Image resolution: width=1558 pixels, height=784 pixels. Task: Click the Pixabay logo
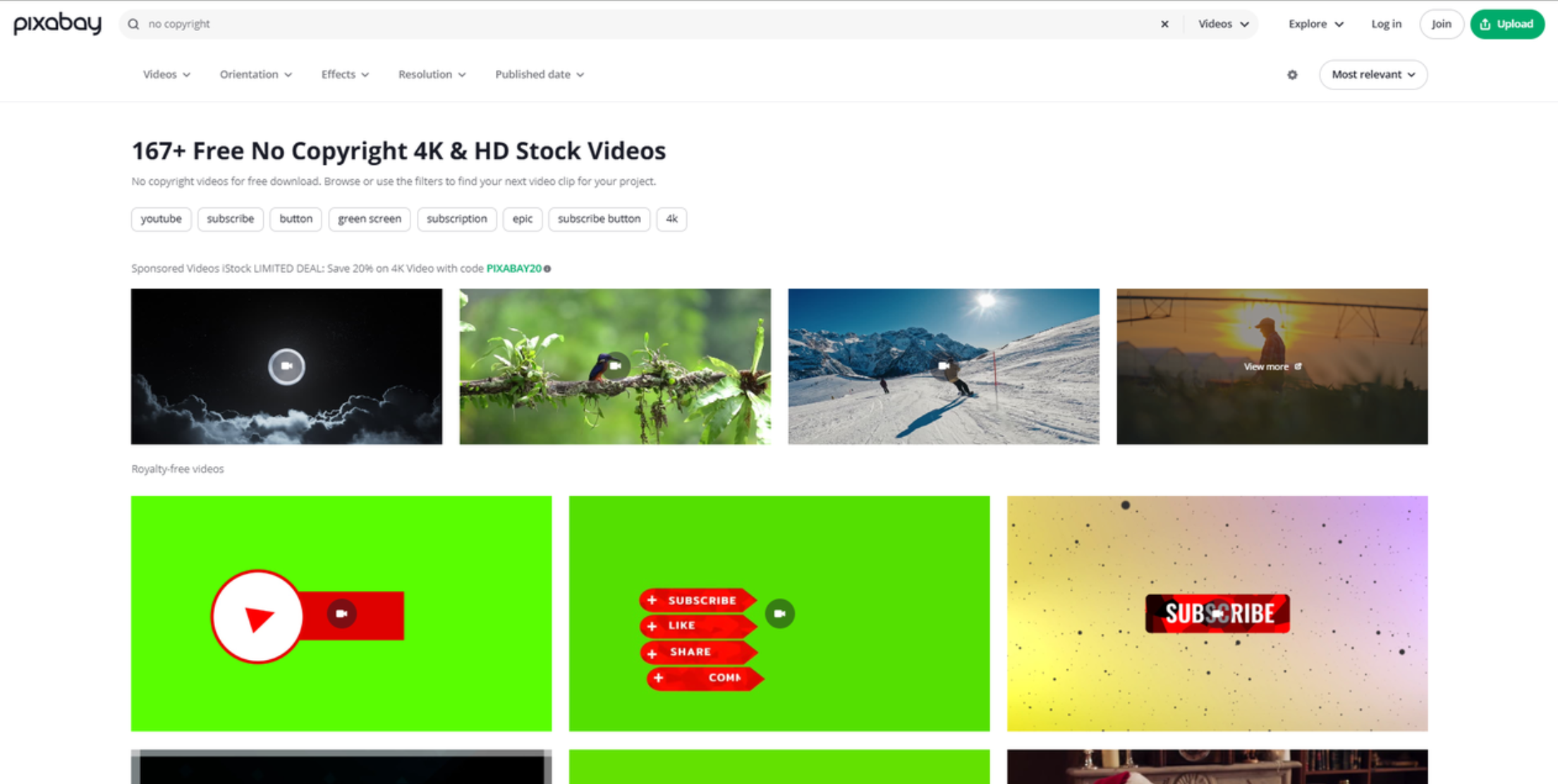pyautogui.click(x=56, y=23)
